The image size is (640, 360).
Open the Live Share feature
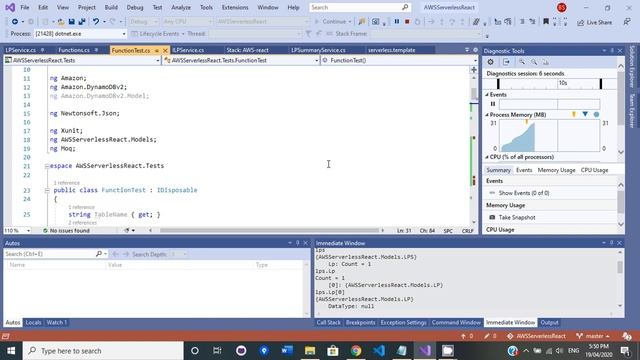(594, 22)
